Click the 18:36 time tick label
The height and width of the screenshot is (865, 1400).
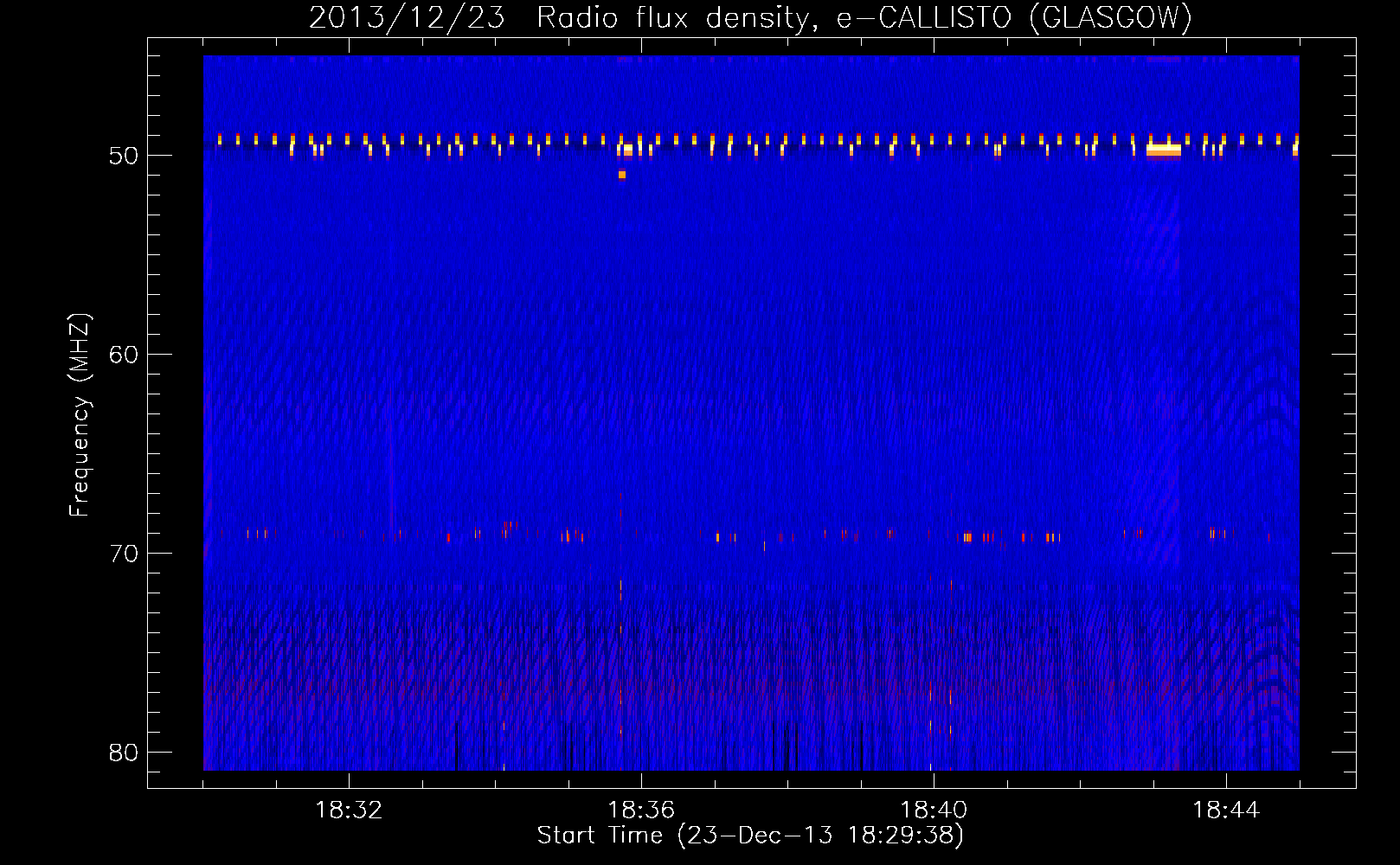641,811
